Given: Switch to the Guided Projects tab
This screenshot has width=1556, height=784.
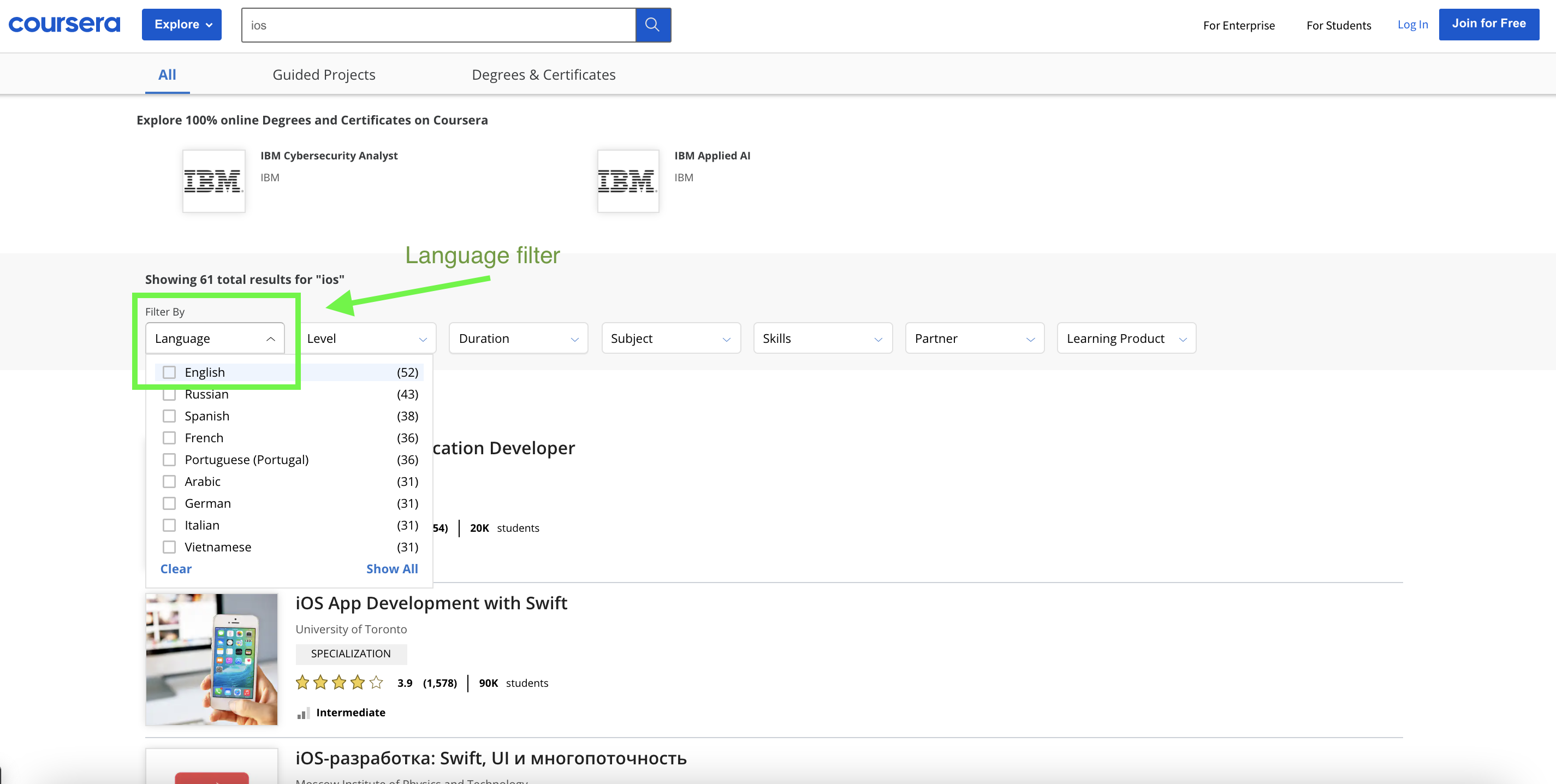Looking at the screenshot, I should pyautogui.click(x=324, y=75).
